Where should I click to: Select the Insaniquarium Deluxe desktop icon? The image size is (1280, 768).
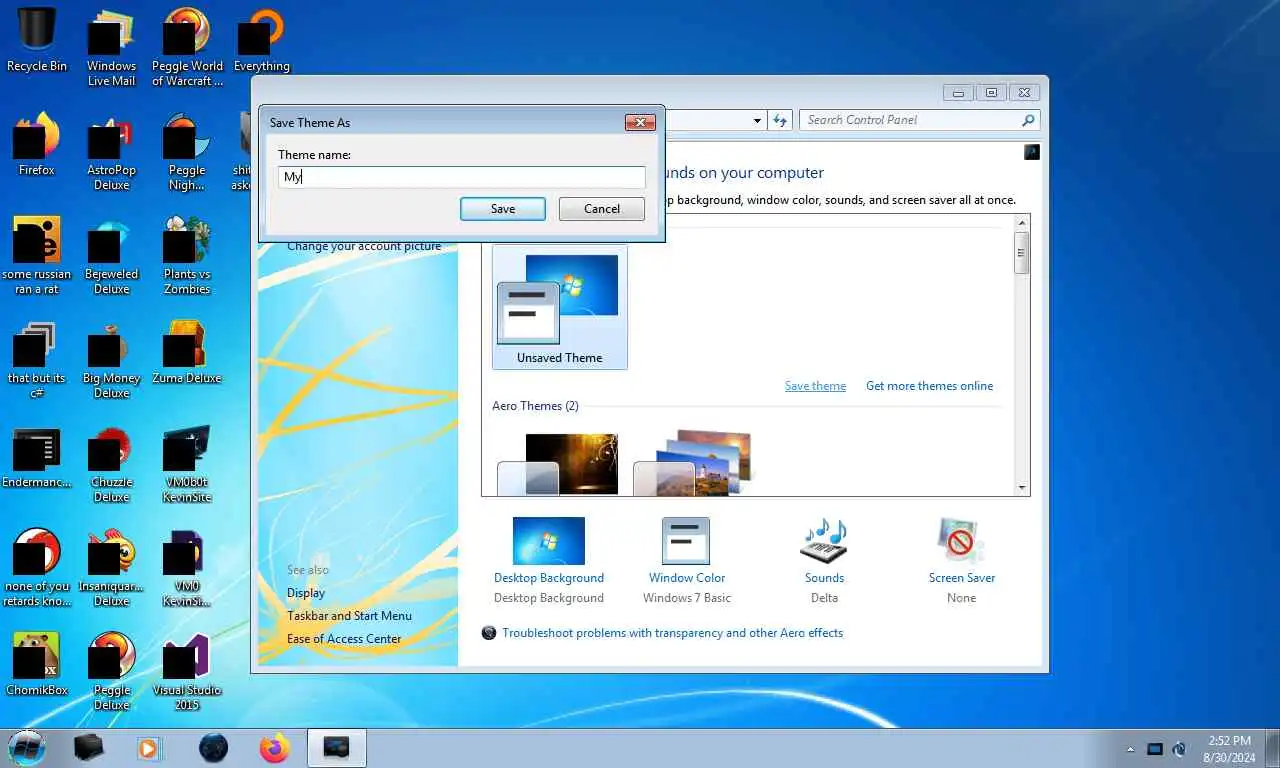(111, 568)
